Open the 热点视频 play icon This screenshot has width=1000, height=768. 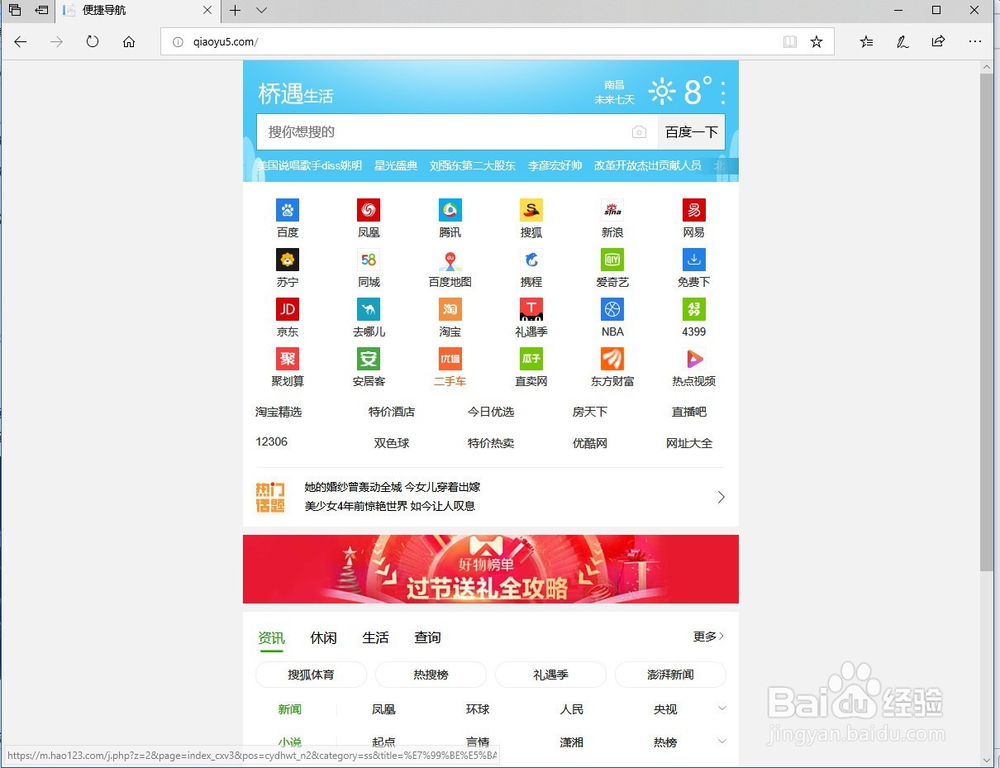pyautogui.click(x=694, y=359)
